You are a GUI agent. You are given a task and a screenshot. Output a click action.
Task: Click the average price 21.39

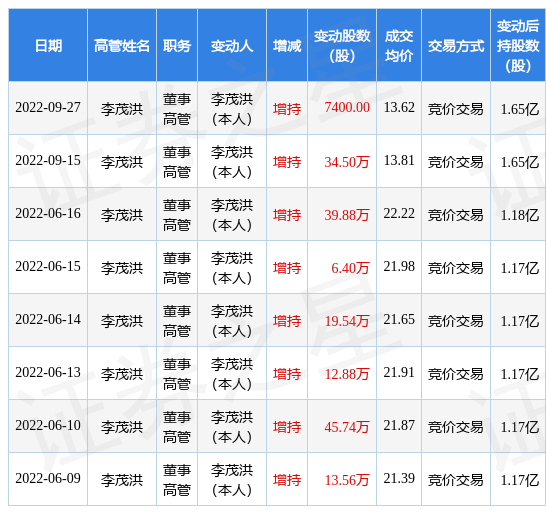399,478
